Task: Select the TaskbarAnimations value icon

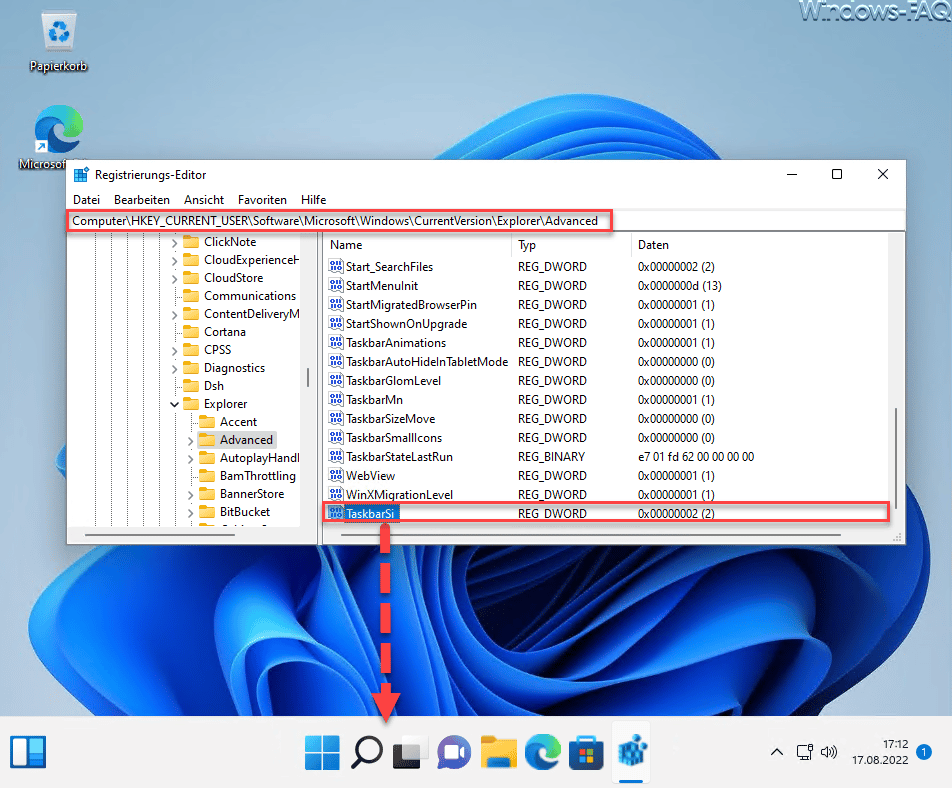Action: click(x=336, y=342)
